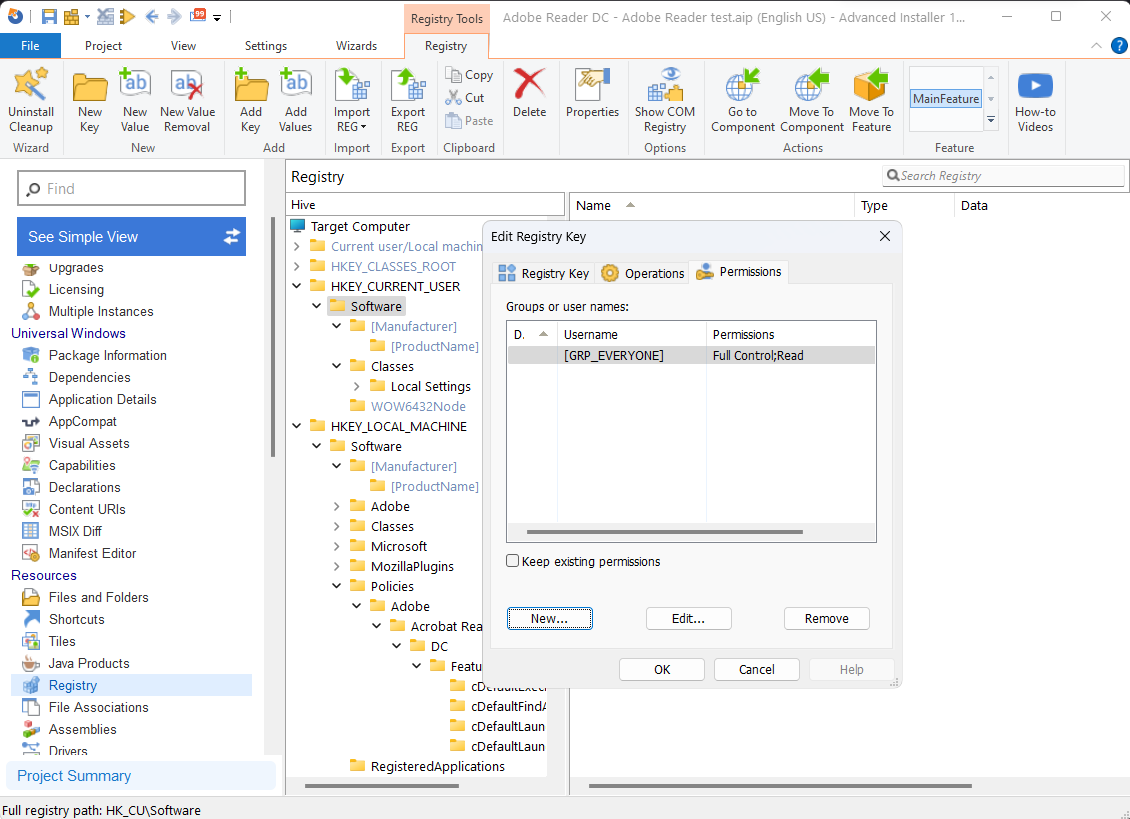Toggle See Simple View switch
Image resolution: width=1130 pixels, height=819 pixels.
click(131, 236)
